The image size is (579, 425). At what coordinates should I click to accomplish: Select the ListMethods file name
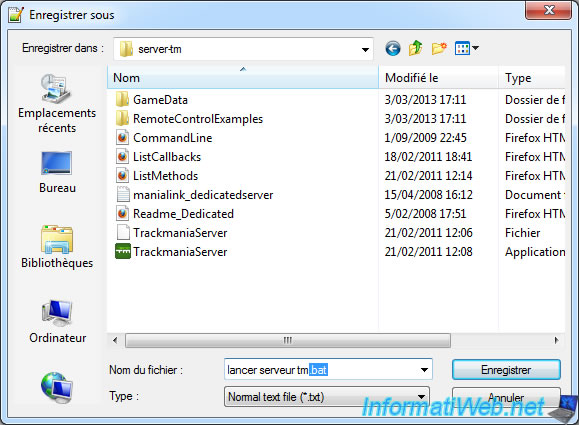click(165, 176)
